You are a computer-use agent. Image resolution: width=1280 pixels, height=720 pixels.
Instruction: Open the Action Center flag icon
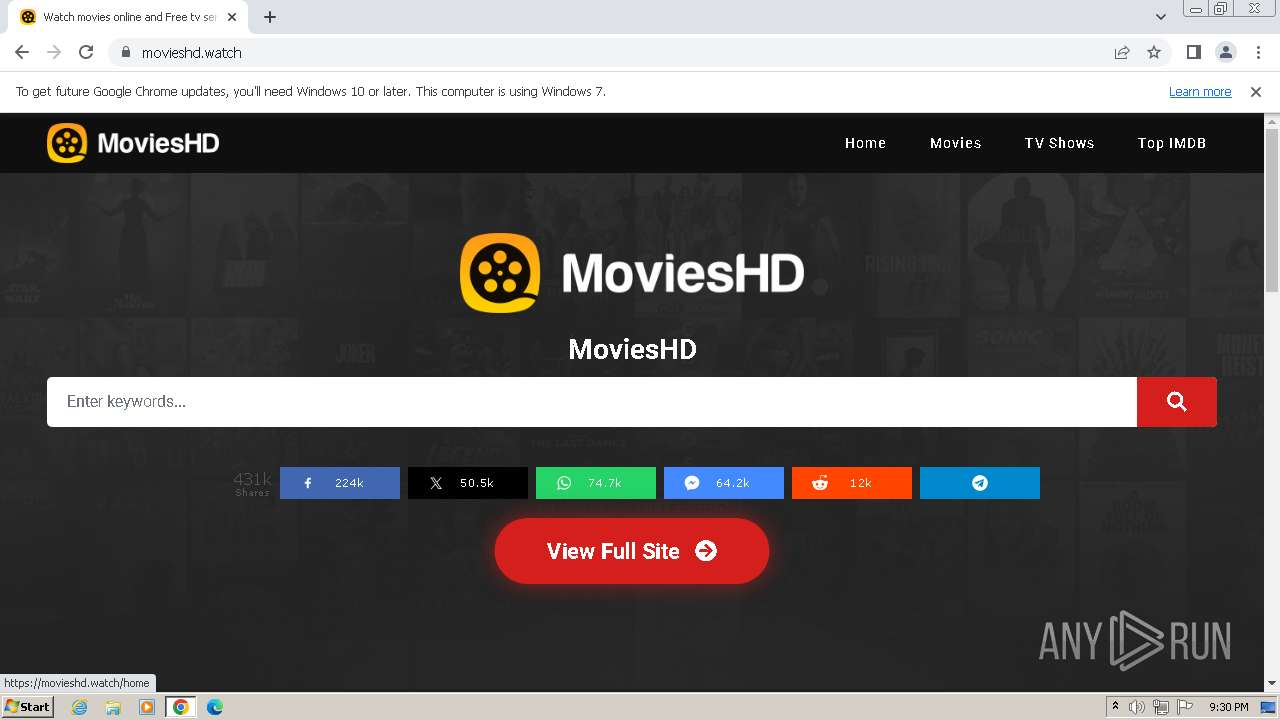click(1184, 707)
